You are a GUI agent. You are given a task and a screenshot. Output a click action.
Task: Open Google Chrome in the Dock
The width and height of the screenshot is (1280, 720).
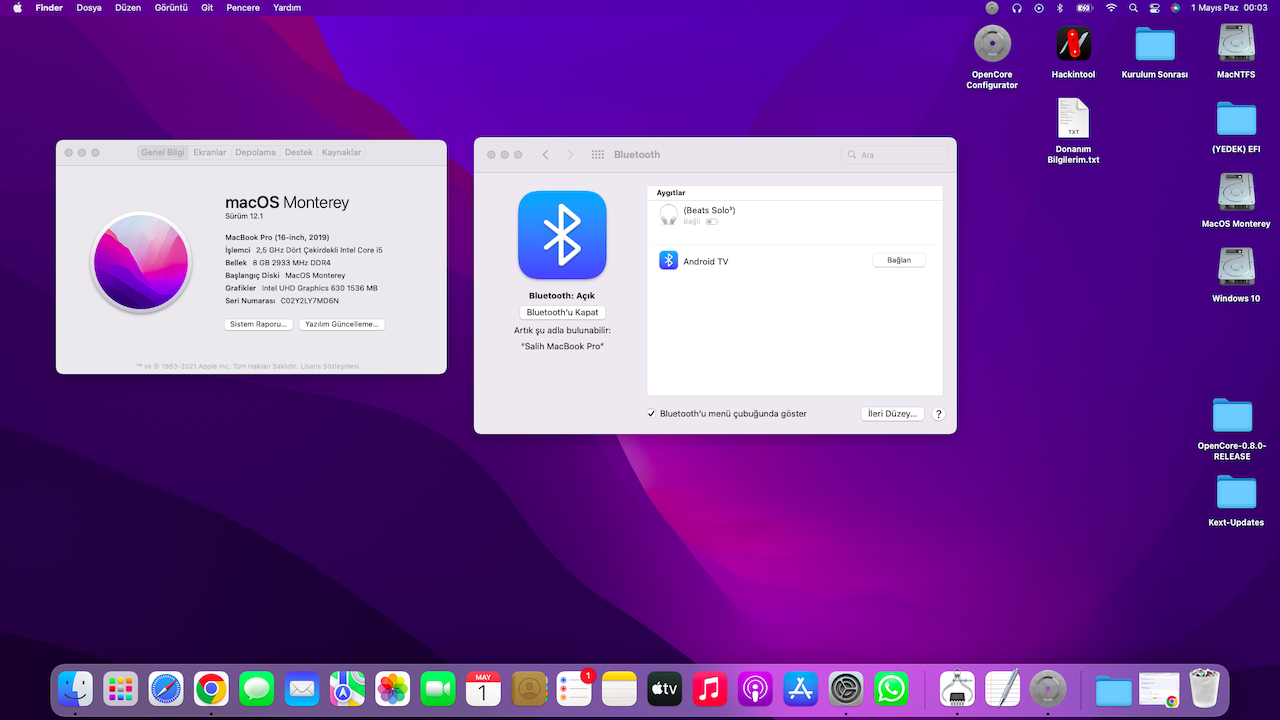[x=211, y=688]
